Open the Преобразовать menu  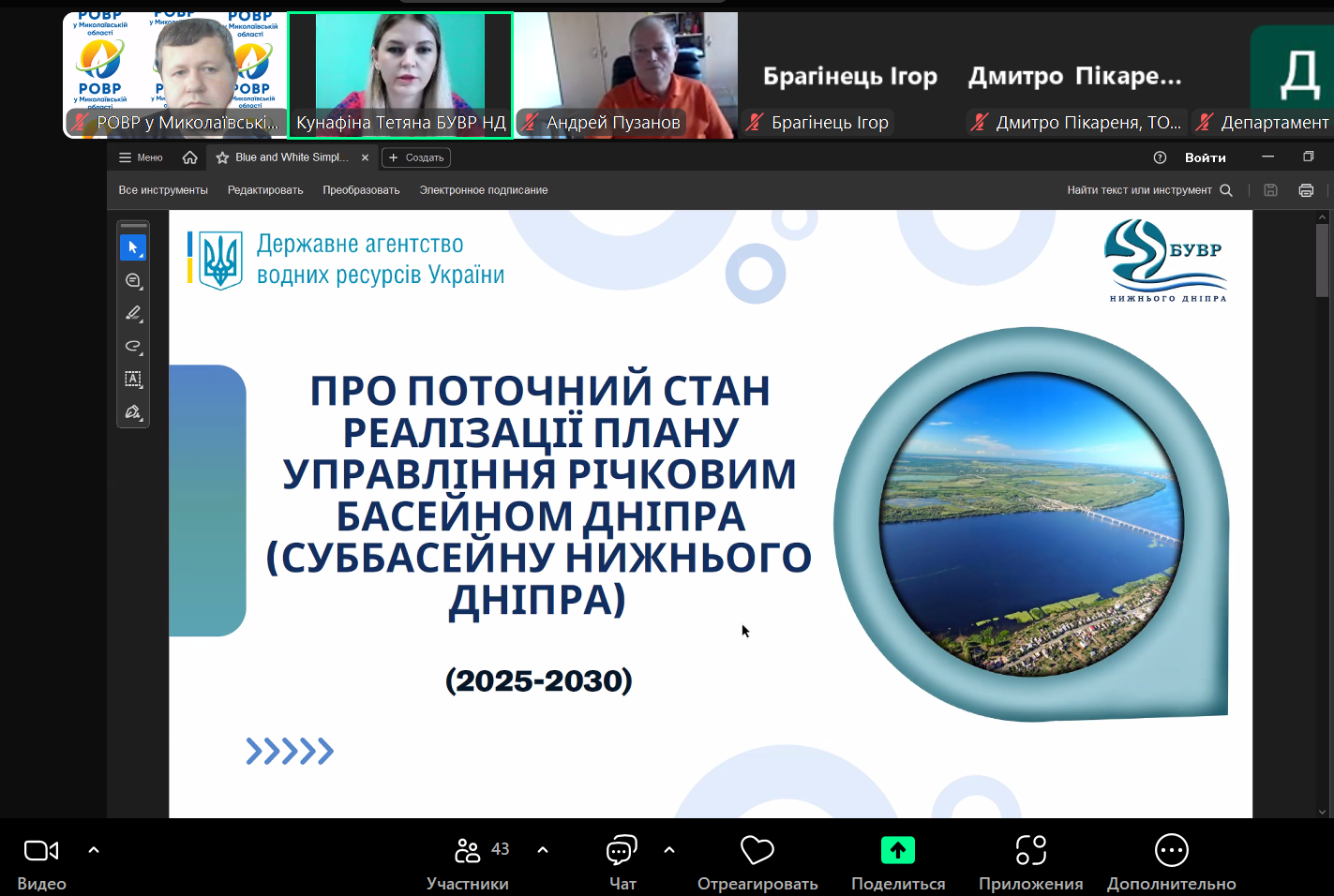click(361, 190)
